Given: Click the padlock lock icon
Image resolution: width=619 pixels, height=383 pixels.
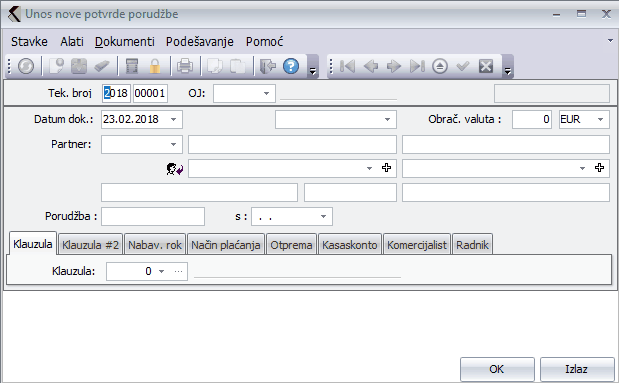Looking at the screenshot, I should pos(155,66).
